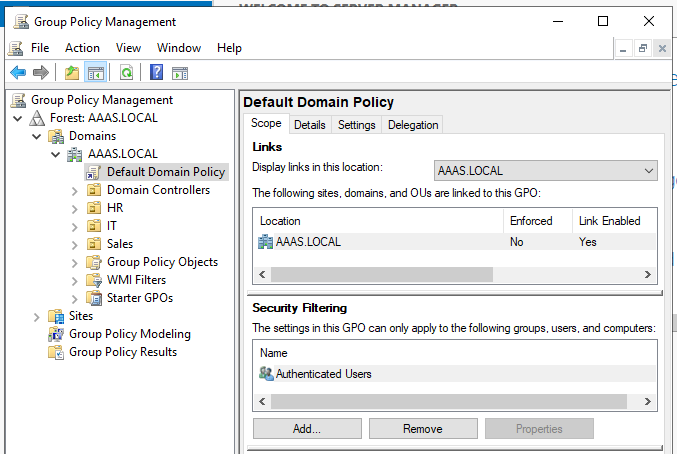The image size is (677, 454).
Task: Click right arrow of Links list scrollbar
Action: pyautogui.click(x=647, y=274)
